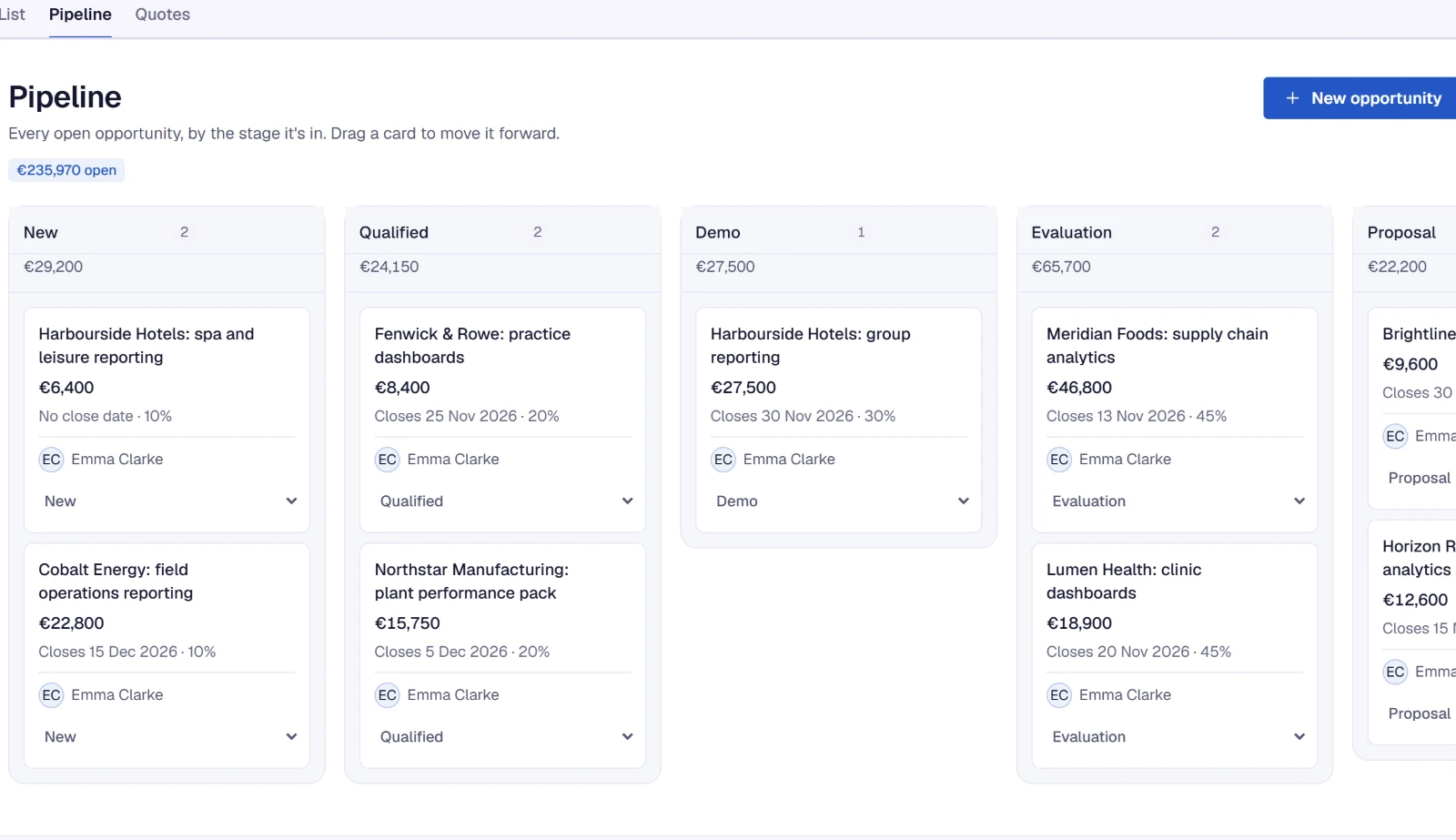The image size is (1456, 840).
Task: Select the Pipeline tab
Action: 80,15
